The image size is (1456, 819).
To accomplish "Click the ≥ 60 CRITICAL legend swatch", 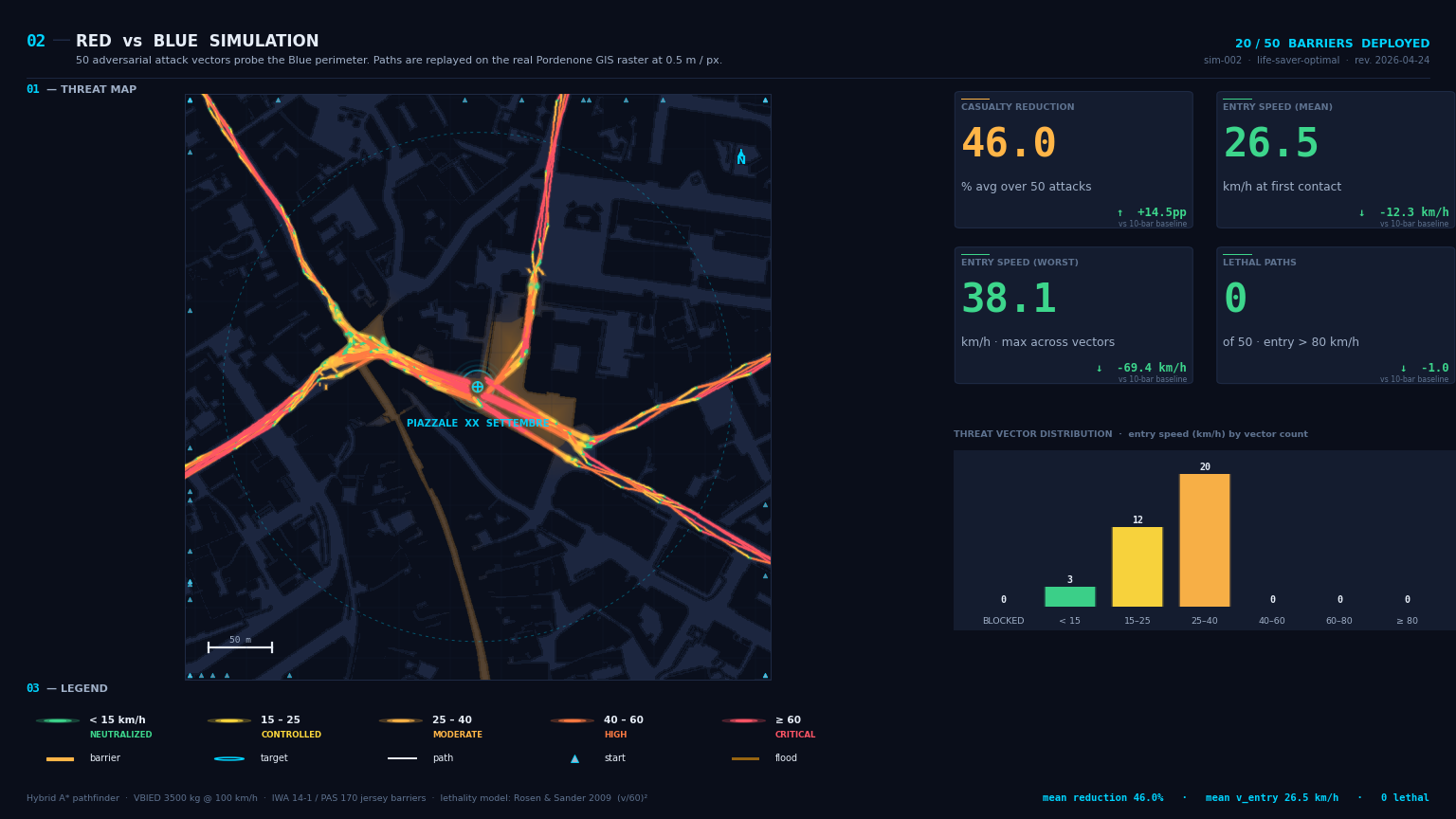I will point(744,720).
